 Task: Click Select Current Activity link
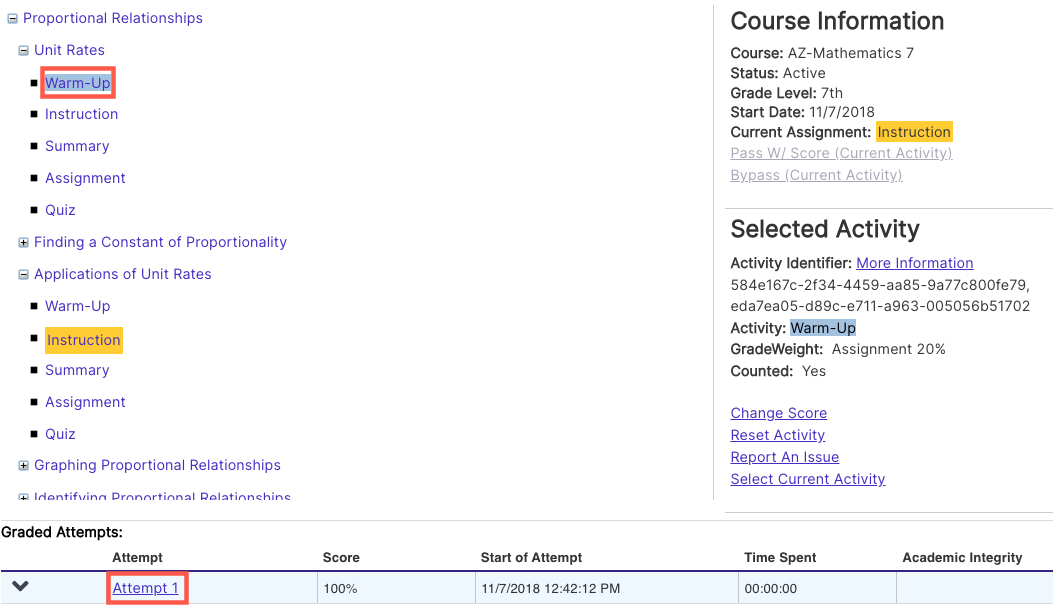(807, 479)
